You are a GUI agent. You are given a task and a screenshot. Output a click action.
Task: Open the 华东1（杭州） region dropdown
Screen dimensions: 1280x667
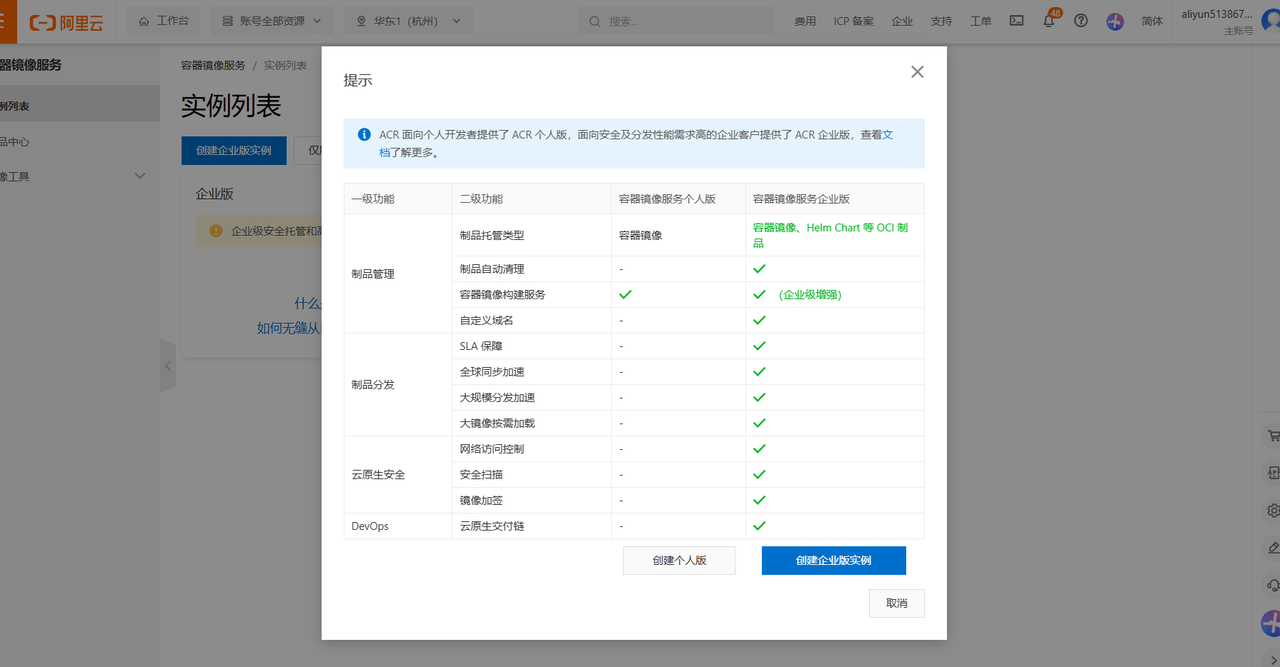[x=409, y=21]
